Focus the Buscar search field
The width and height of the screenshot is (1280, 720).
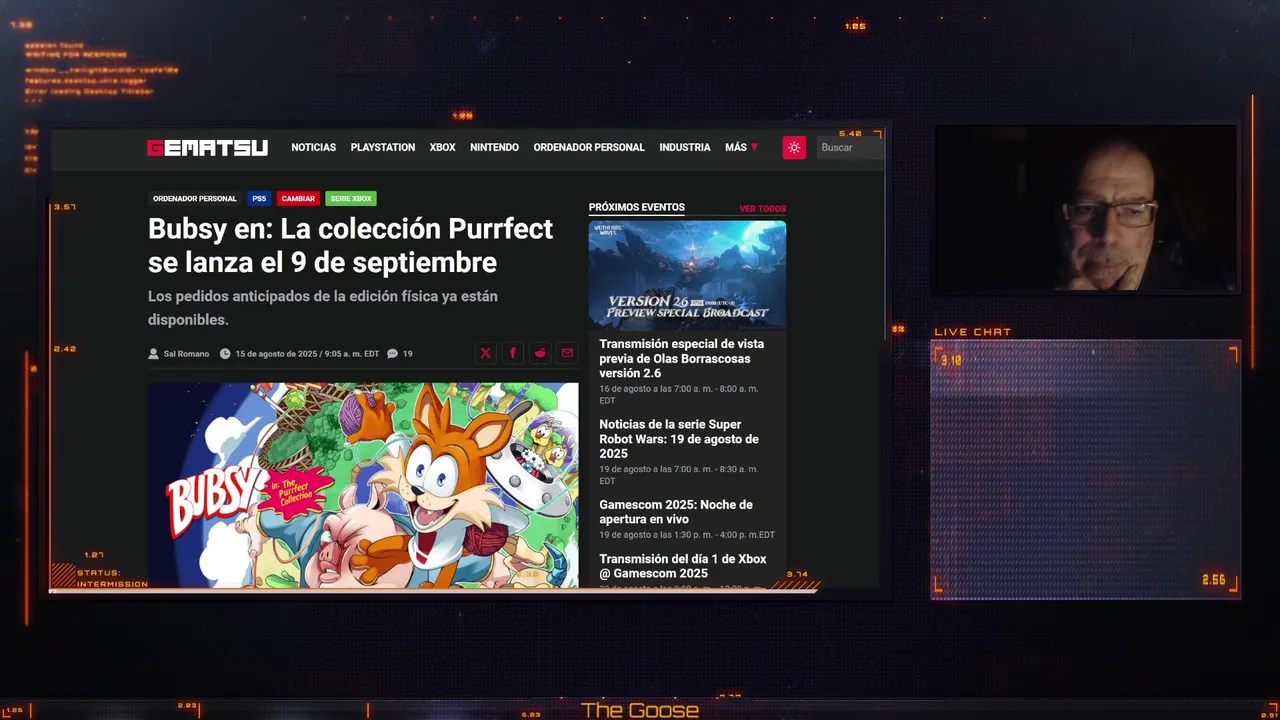click(848, 147)
